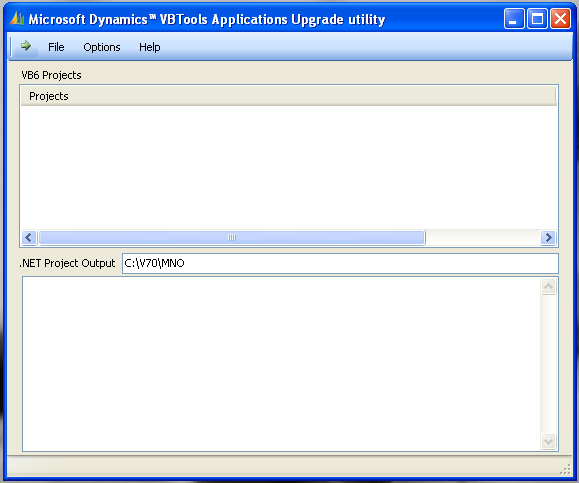Screen dimensions: 579x483
Task: Click the green arrow run upgrade icon
Action: [26, 46]
